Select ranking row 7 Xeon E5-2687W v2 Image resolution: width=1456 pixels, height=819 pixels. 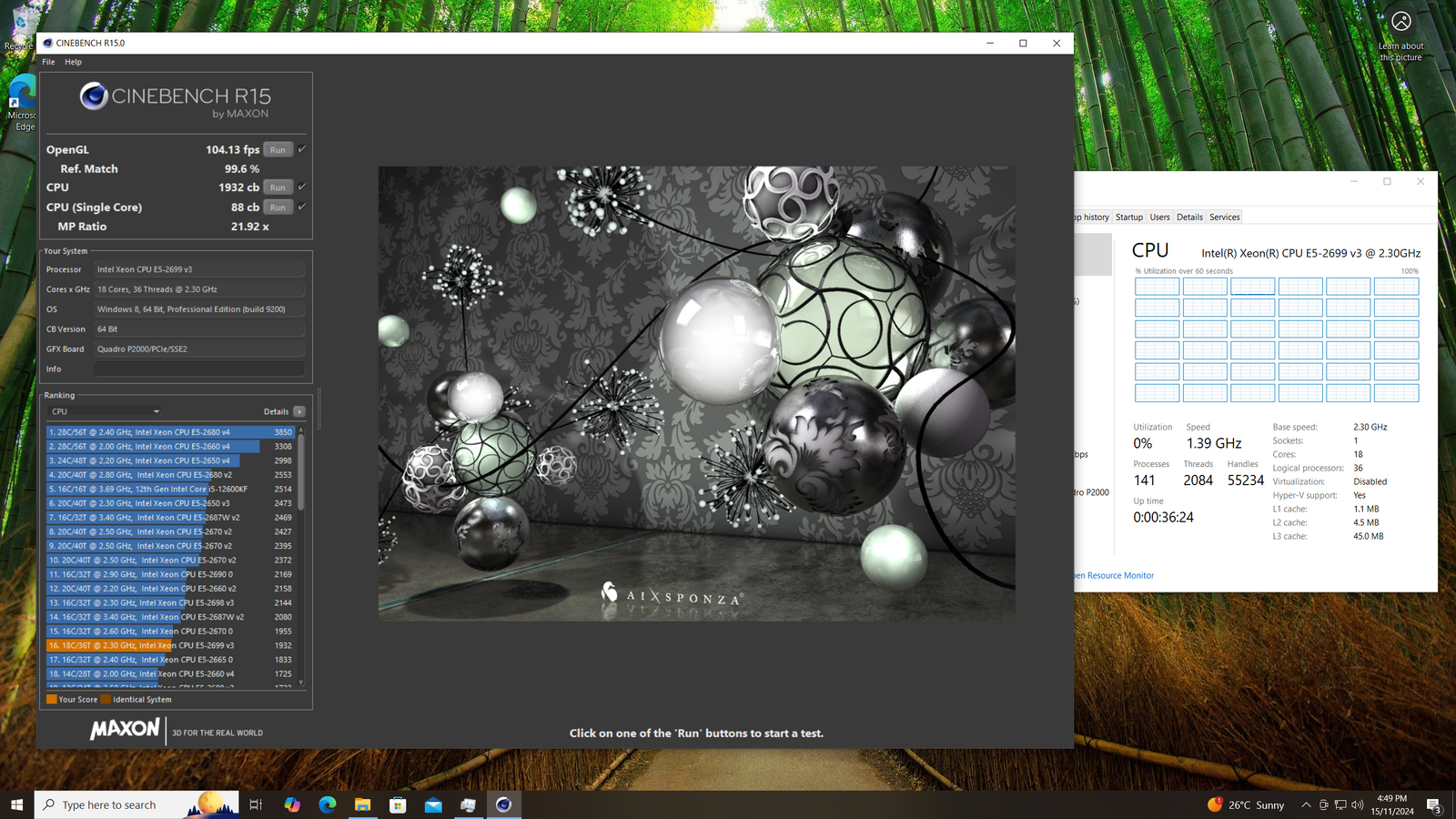click(x=171, y=518)
